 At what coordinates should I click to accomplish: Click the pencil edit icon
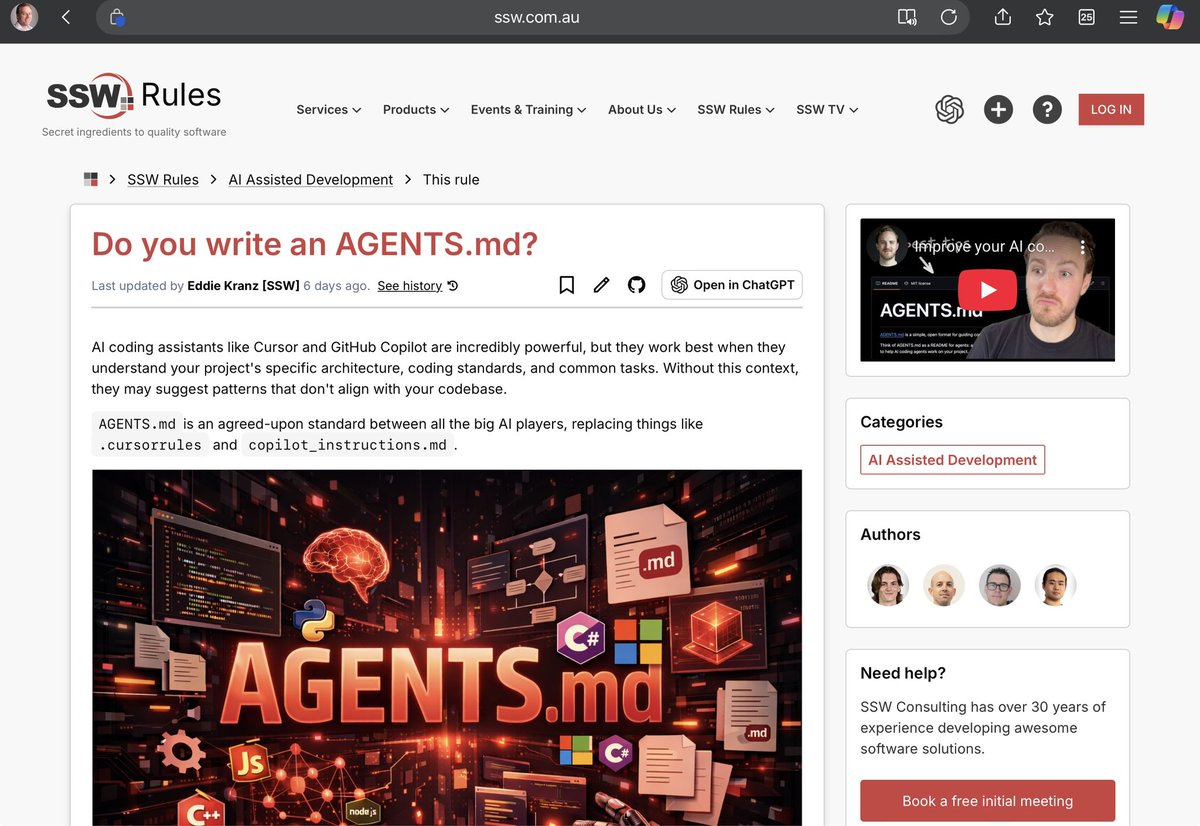tap(601, 285)
